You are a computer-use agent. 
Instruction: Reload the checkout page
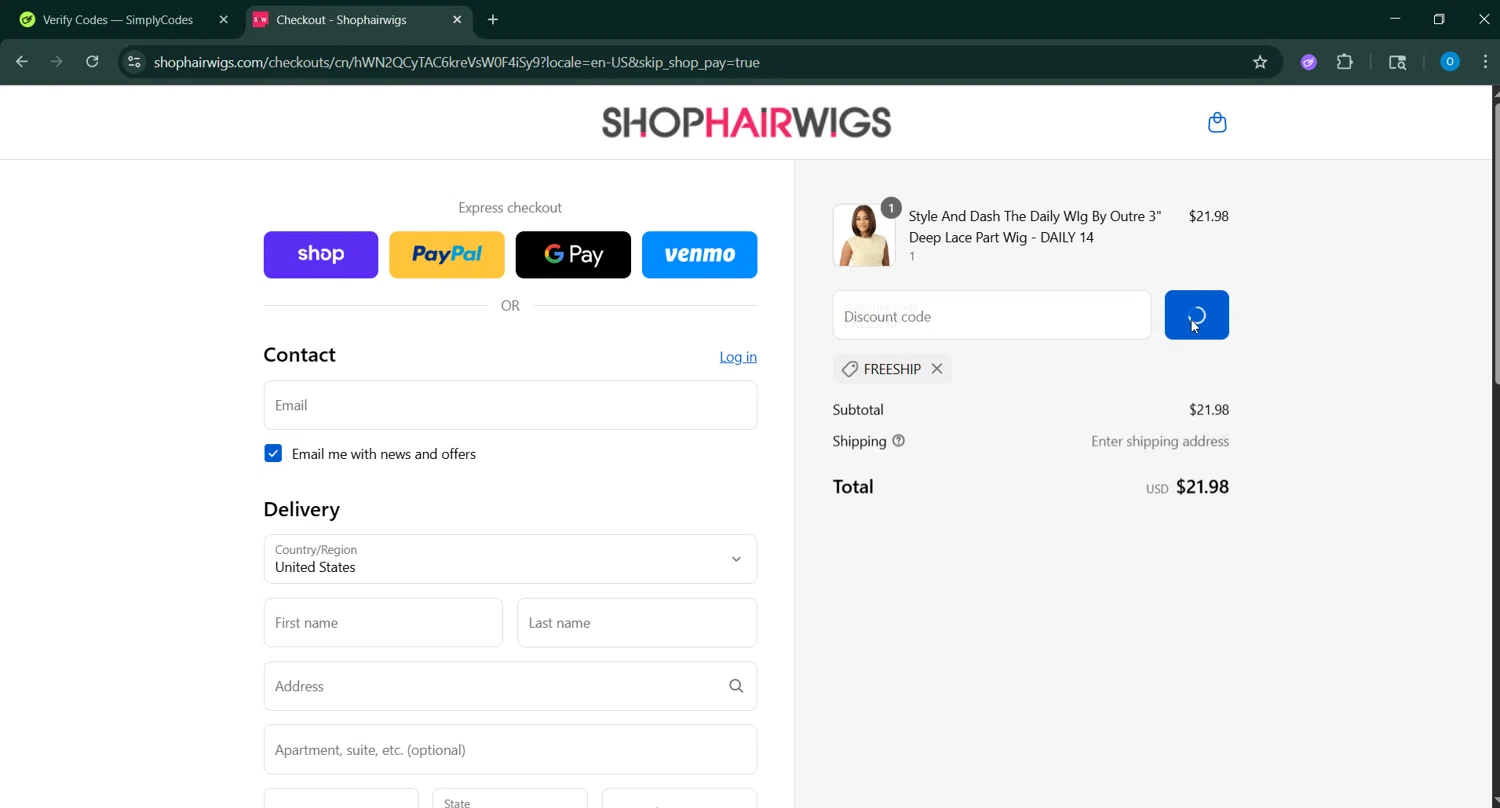pyautogui.click(x=92, y=62)
